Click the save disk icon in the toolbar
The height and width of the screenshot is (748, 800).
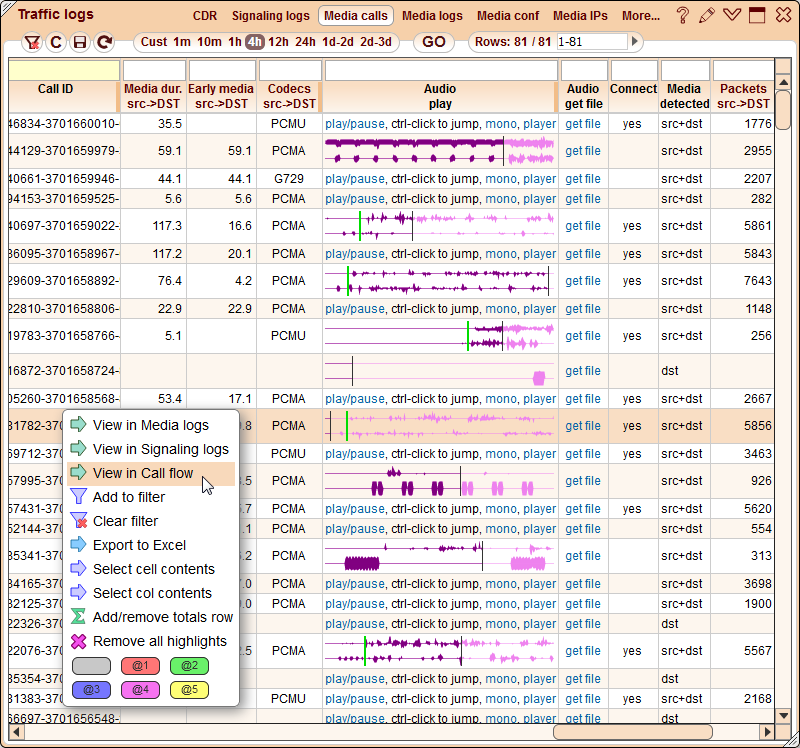(79, 43)
